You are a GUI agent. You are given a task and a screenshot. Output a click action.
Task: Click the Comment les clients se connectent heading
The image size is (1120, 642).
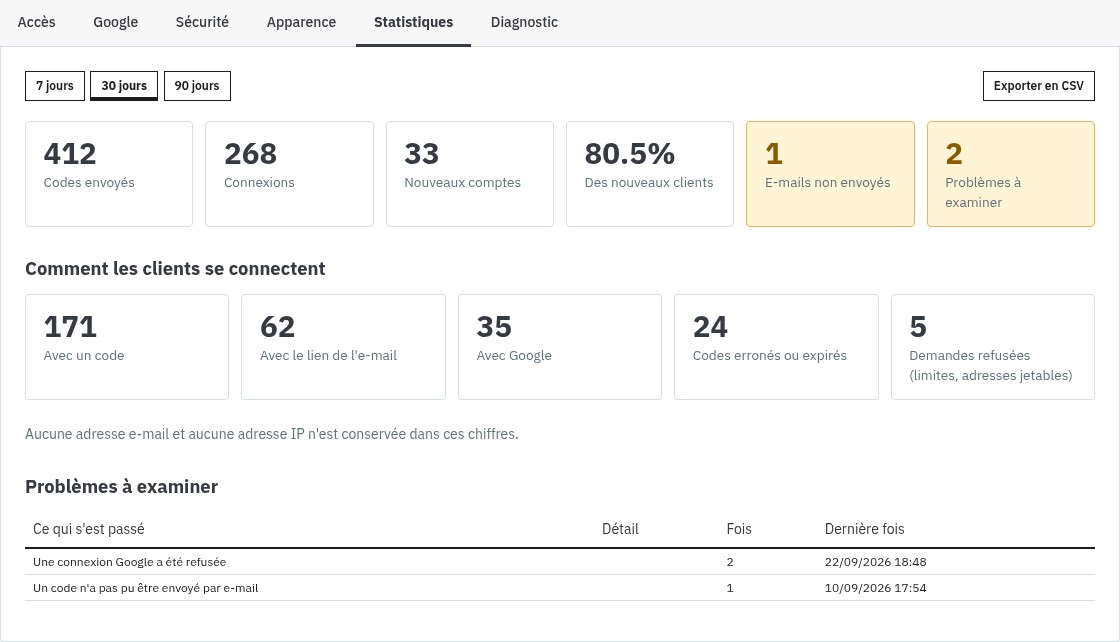[175, 269]
